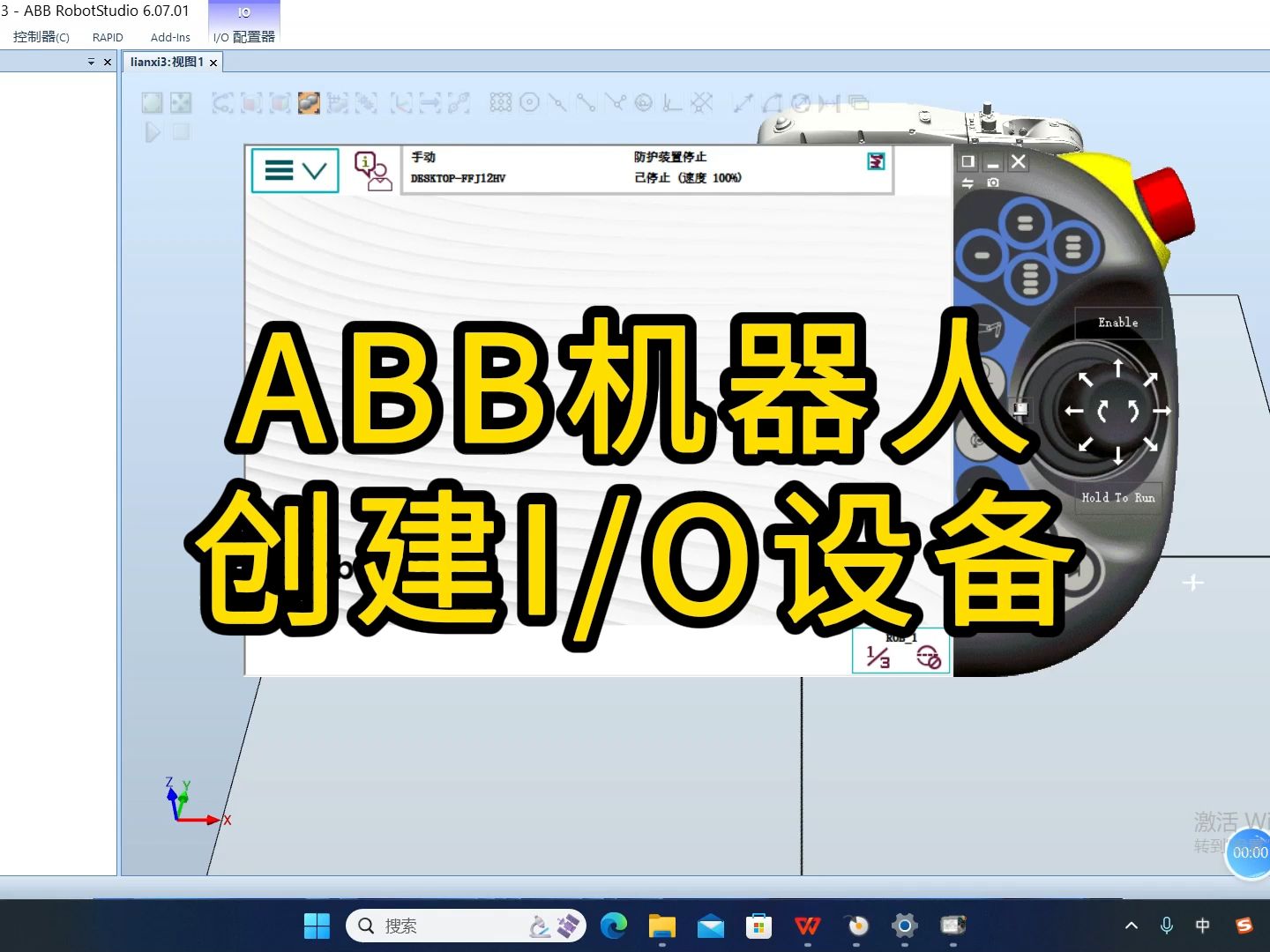Select the Surface selection level icon
Viewport: 1270px width, 952px height.
[x=251, y=103]
